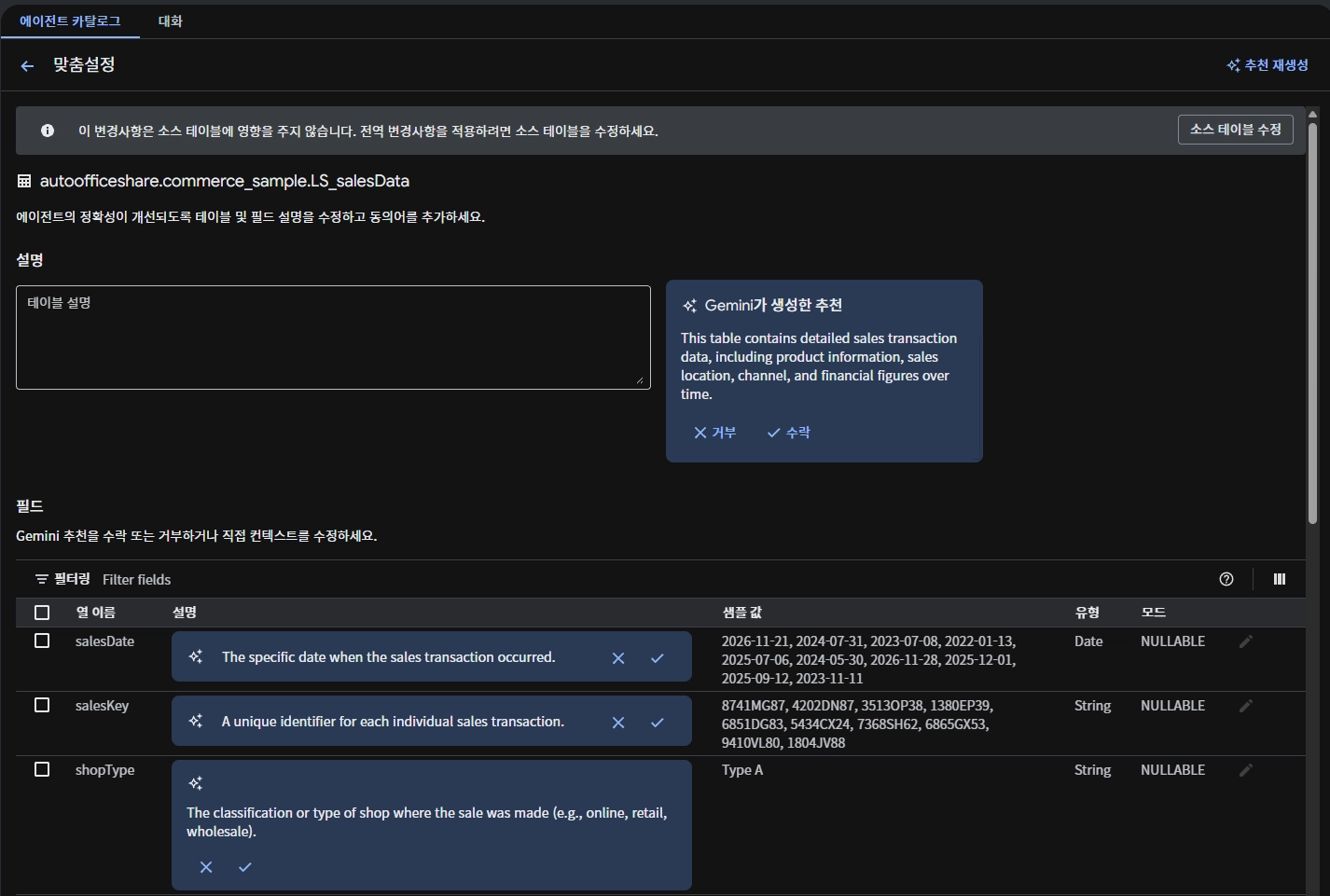Image resolution: width=1330 pixels, height=896 pixels.
Task: Reject the shopType description suggestion
Action: click(x=206, y=867)
